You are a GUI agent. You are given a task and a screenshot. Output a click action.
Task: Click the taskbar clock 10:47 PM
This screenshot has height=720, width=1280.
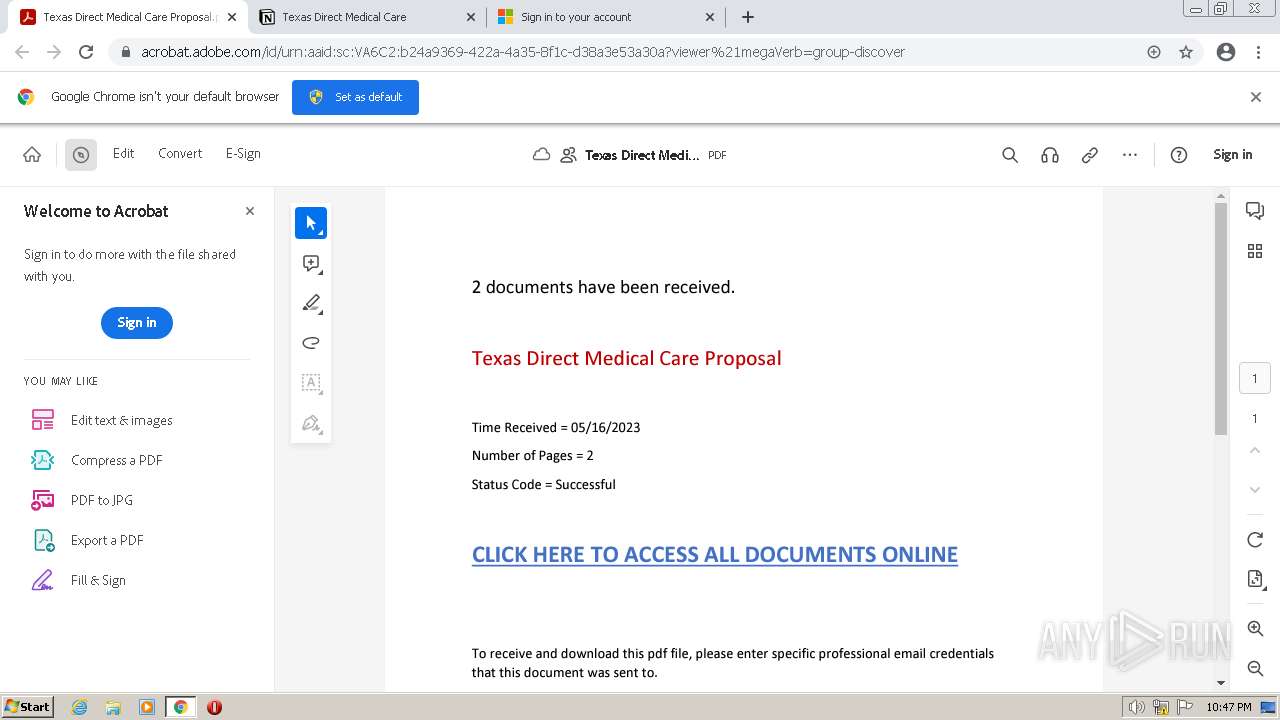(x=1229, y=707)
